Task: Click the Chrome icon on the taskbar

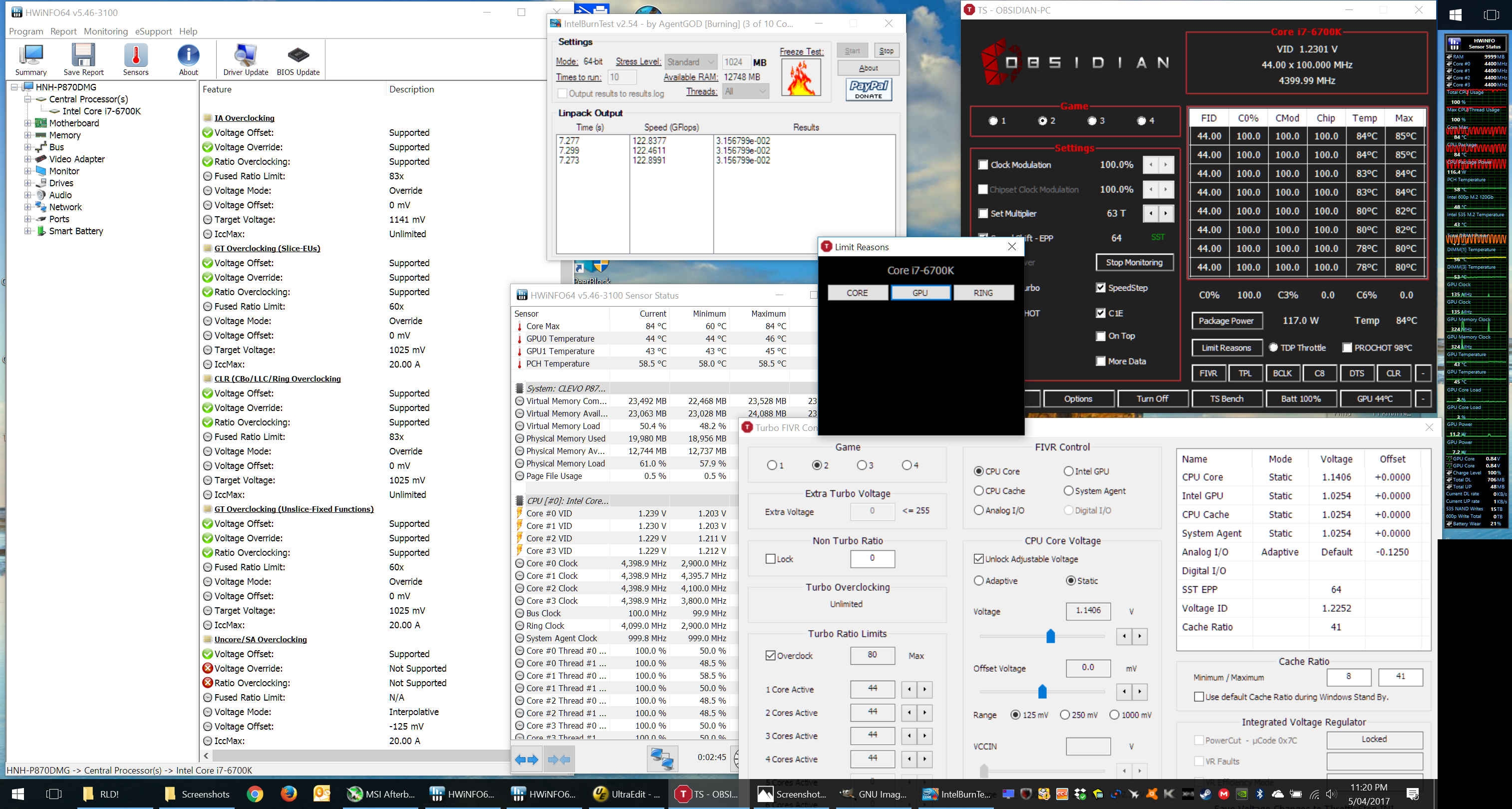Action: (x=255, y=794)
